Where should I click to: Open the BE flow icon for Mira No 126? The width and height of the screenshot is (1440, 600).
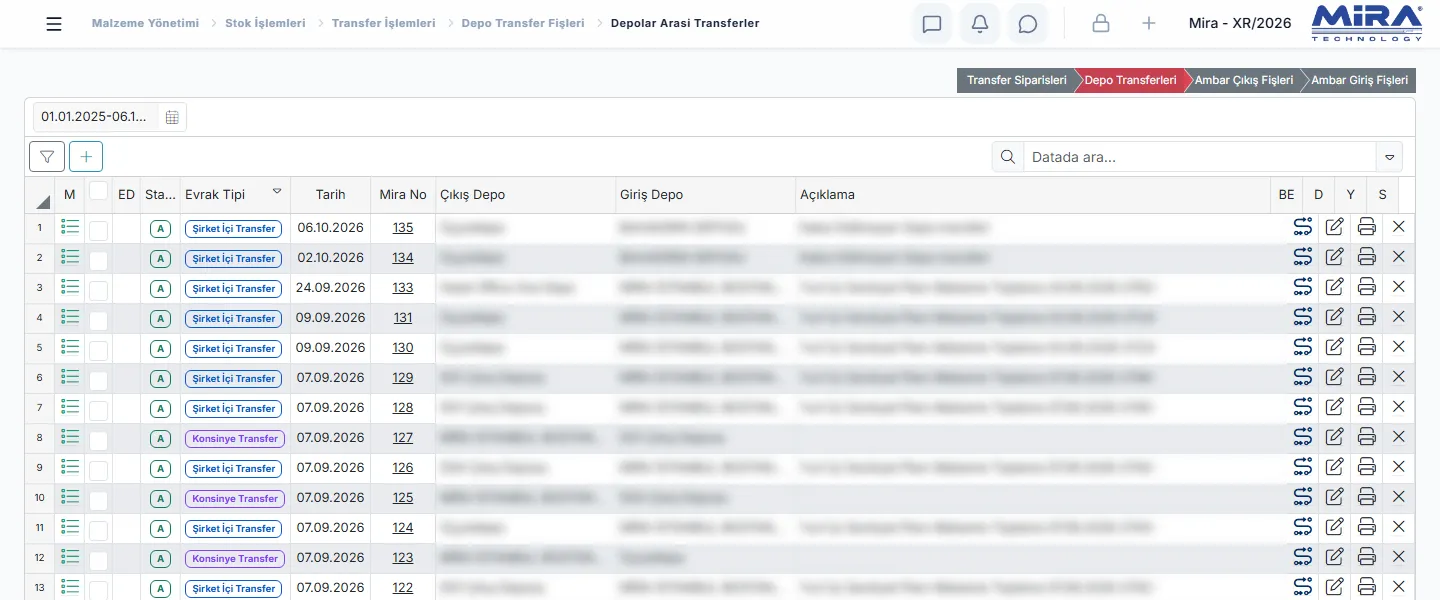[x=1302, y=467]
